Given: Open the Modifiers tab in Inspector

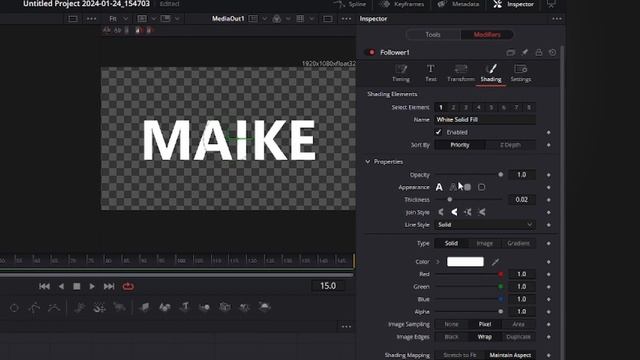Looking at the screenshot, I should pyautogui.click(x=487, y=35).
